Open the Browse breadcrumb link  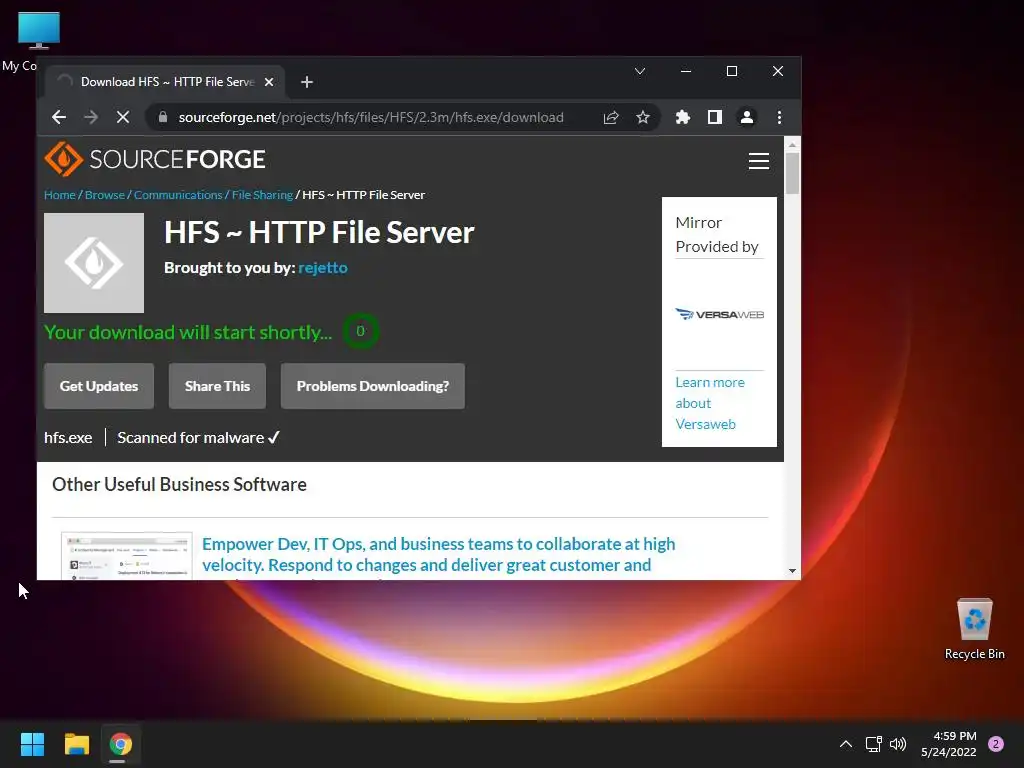[x=104, y=195]
